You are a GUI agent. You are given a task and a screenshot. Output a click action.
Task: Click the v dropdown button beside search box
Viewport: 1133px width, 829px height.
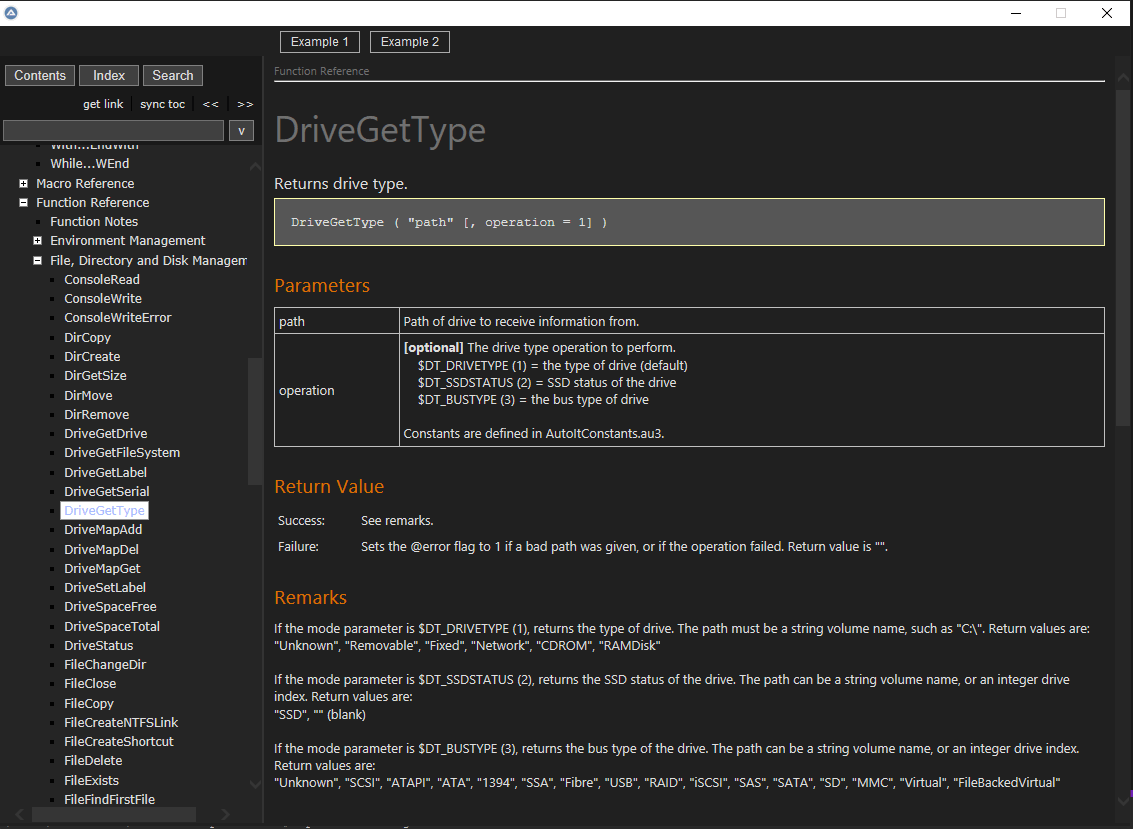point(241,131)
